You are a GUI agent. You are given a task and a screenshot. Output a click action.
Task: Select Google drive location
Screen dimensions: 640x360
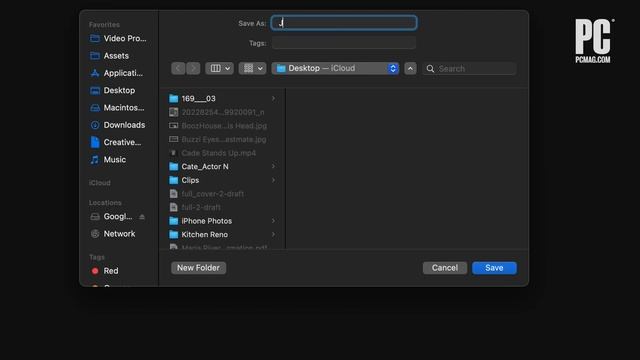click(x=111, y=216)
